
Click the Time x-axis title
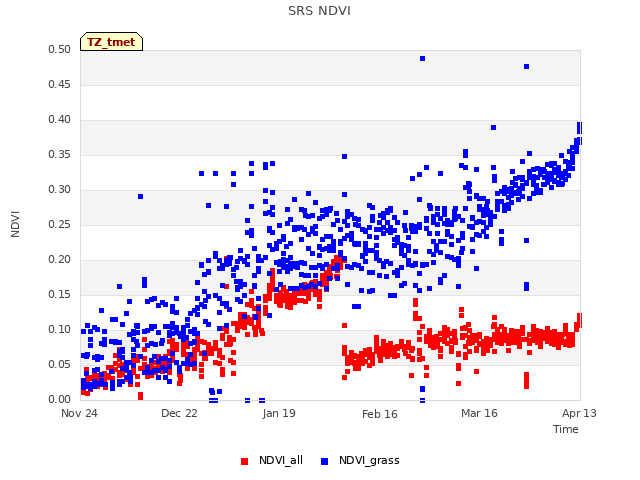(566, 429)
